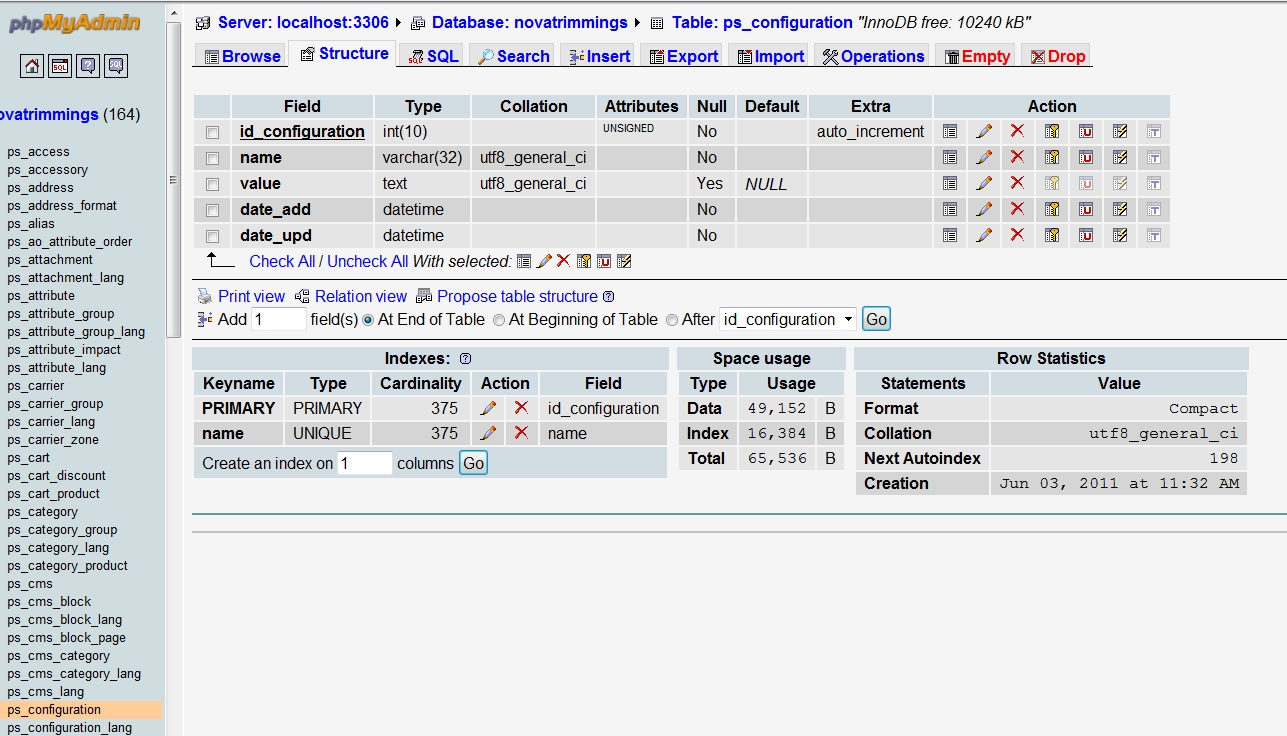Open the Export tab
The width and height of the screenshot is (1287, 736).
[684, 56]
